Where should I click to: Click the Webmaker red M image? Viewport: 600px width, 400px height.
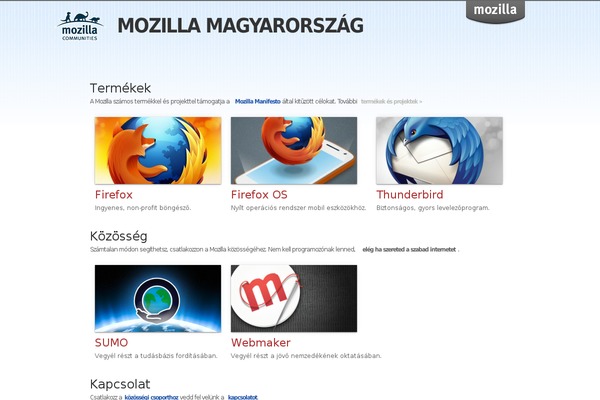coord(294,299)
